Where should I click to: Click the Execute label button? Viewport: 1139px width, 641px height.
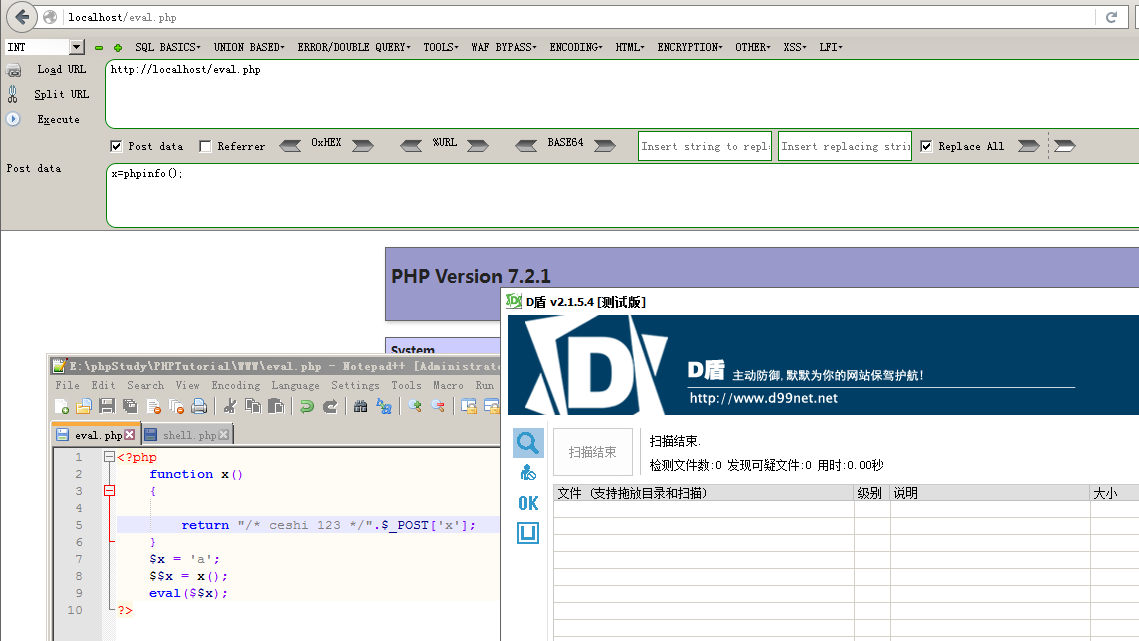pos(59,119)
